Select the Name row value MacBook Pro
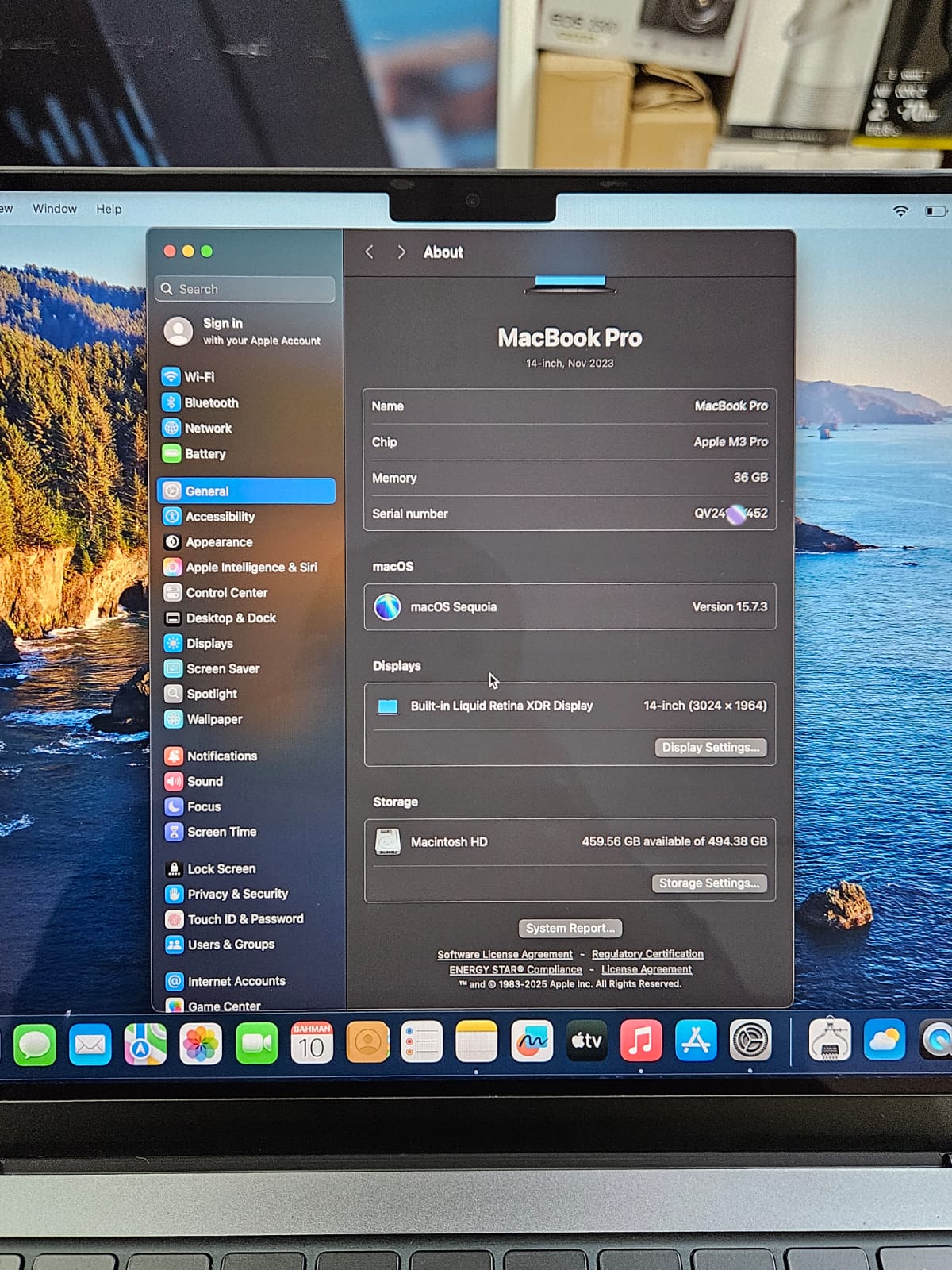 pos(731,406)
